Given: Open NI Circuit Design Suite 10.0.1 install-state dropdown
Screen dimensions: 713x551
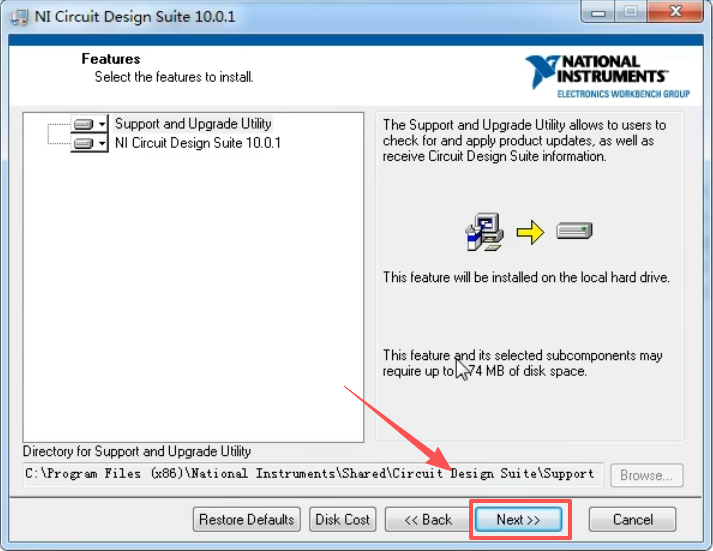Looking at the screenshot, I should pyautogui.click(x=90, y=143).
